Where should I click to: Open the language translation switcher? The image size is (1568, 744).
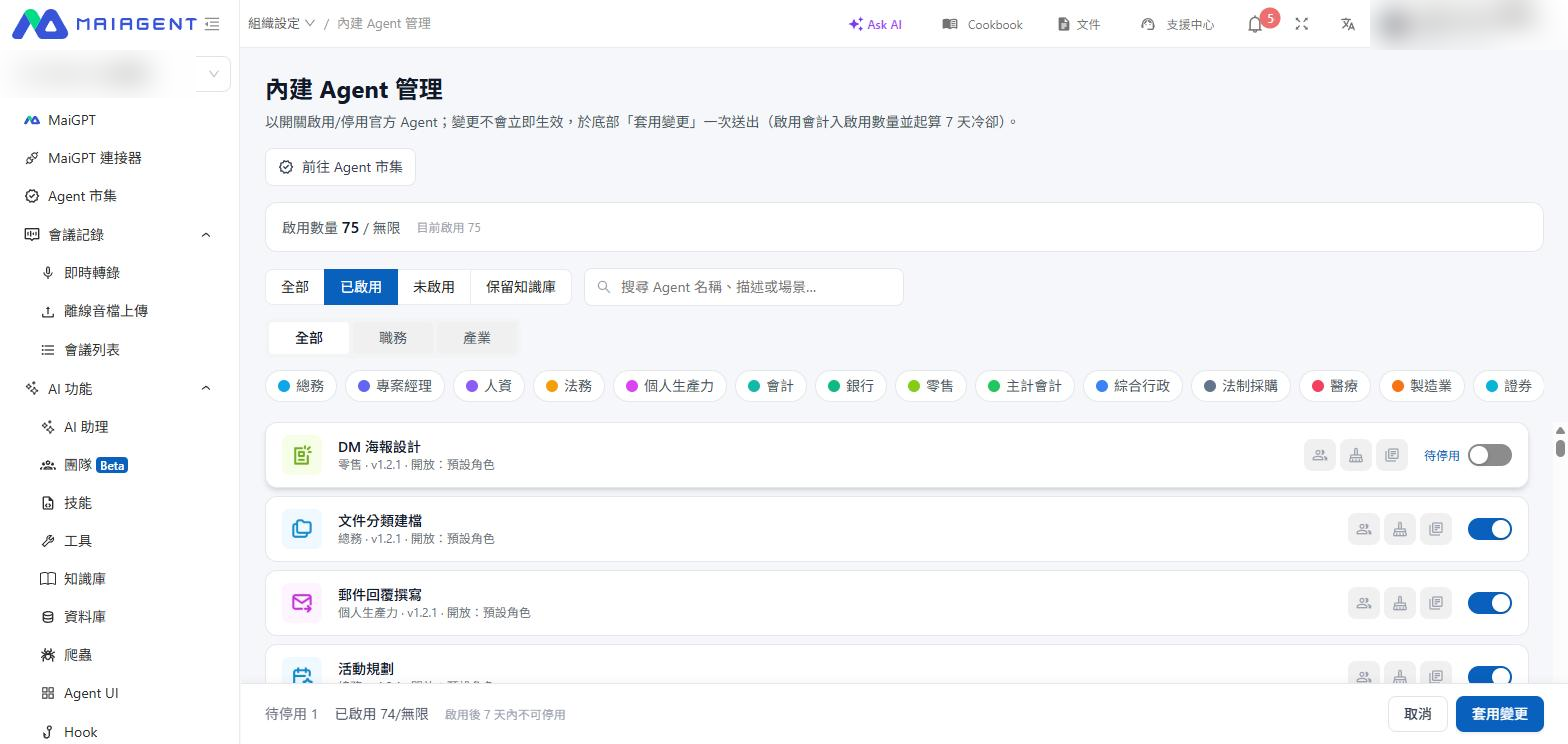pyautogui.click(x=1348, y=24)
